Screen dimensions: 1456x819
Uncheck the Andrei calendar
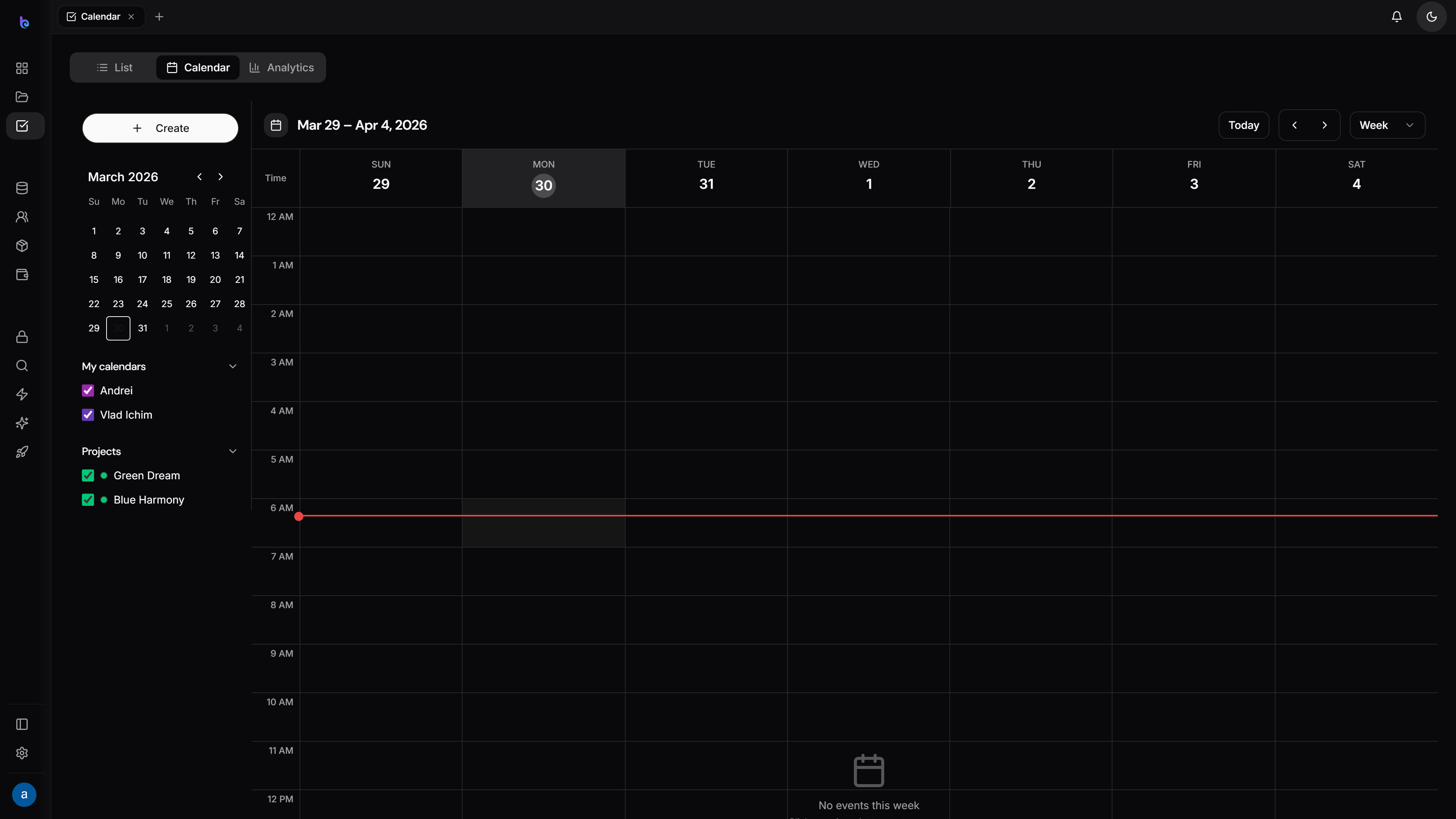(x=88, y=391)
